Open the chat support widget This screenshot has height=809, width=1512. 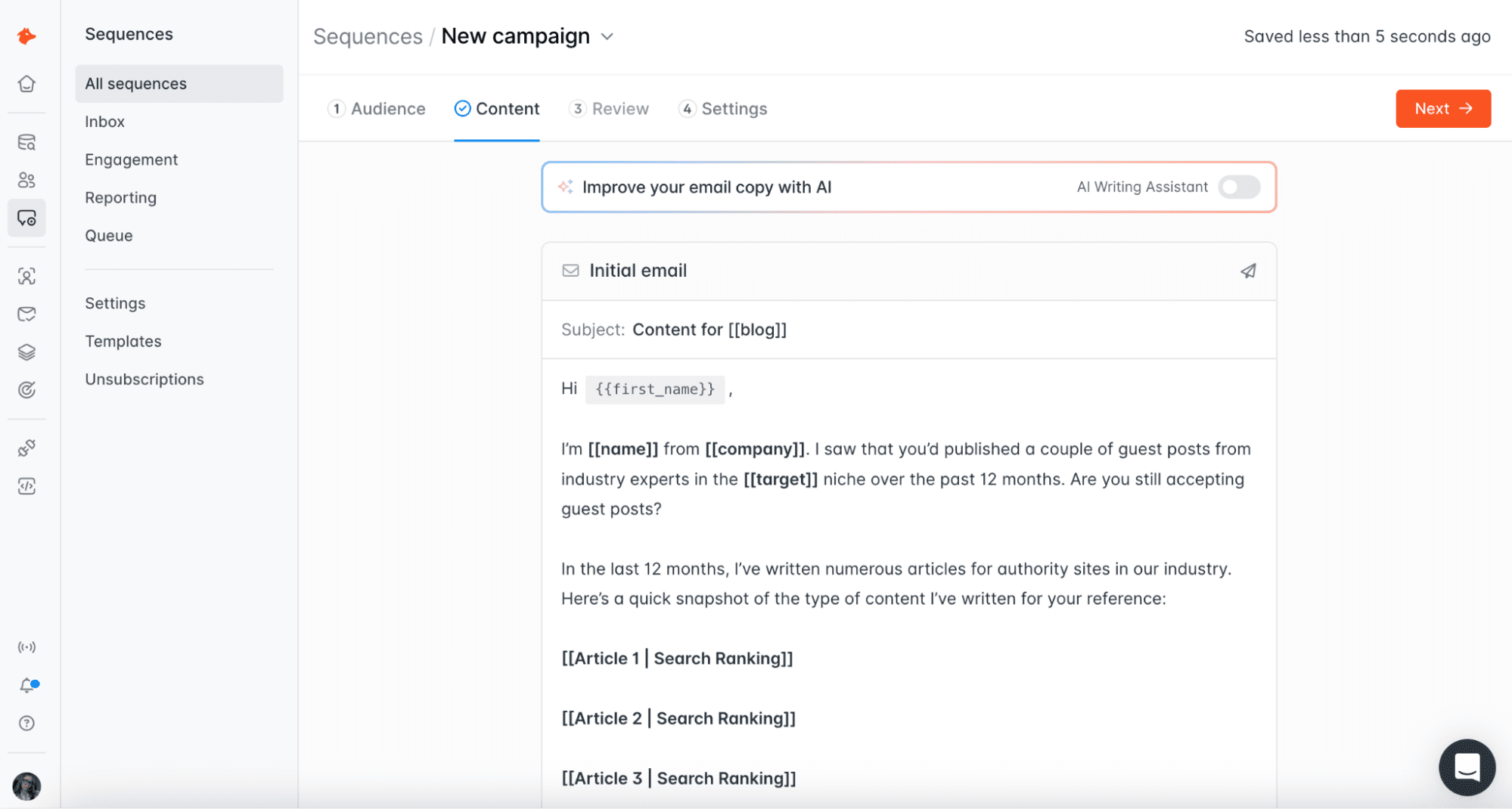point(1467,767)
